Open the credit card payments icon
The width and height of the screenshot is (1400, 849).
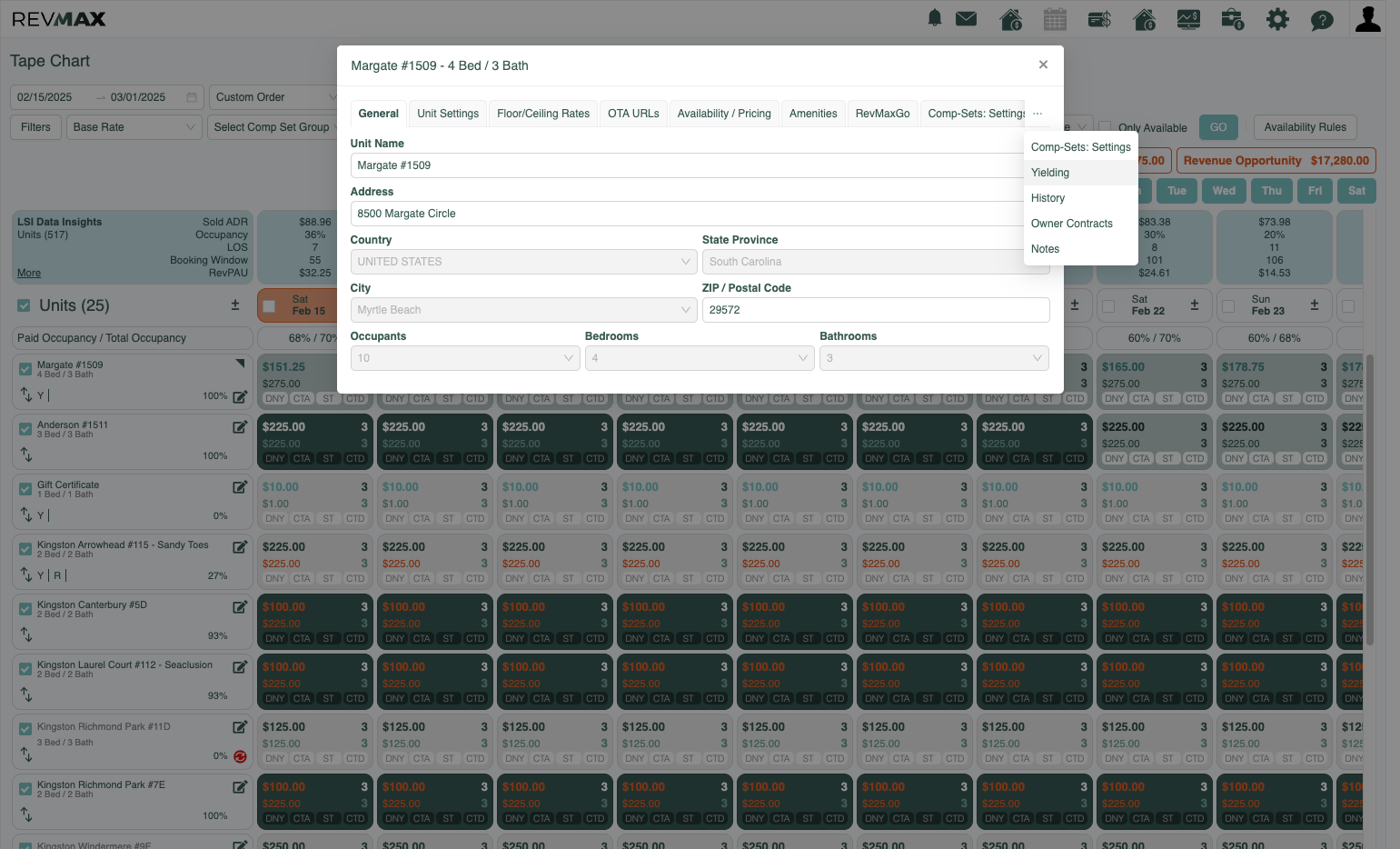point(1099,18)
